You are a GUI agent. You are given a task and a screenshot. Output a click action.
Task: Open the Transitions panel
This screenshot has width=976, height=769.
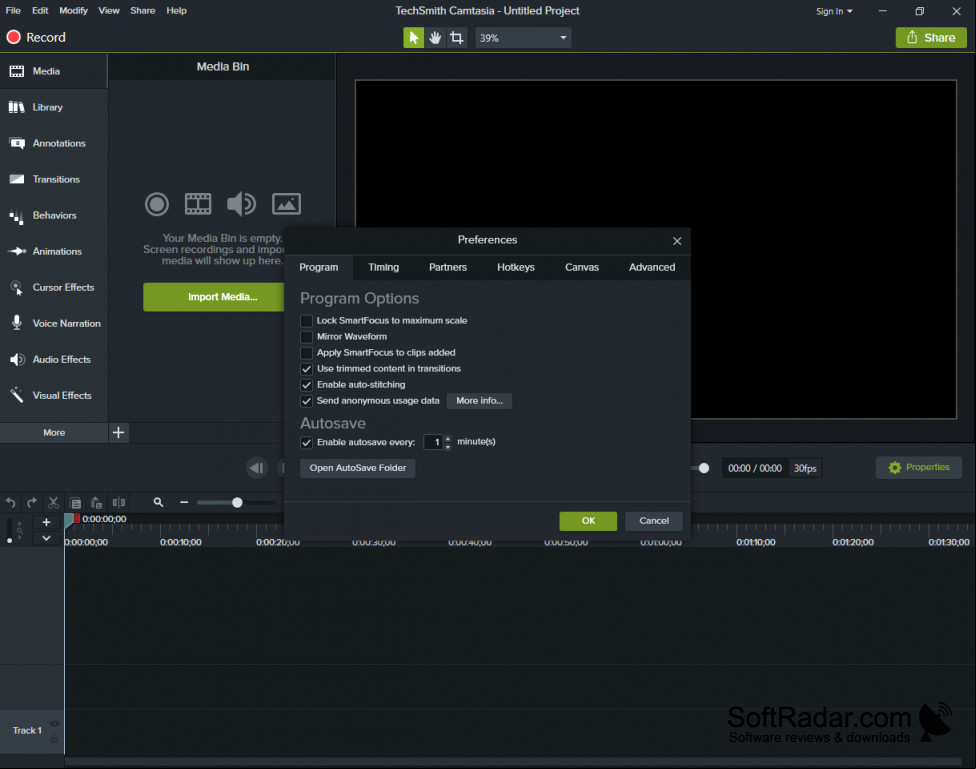(54, 179)
